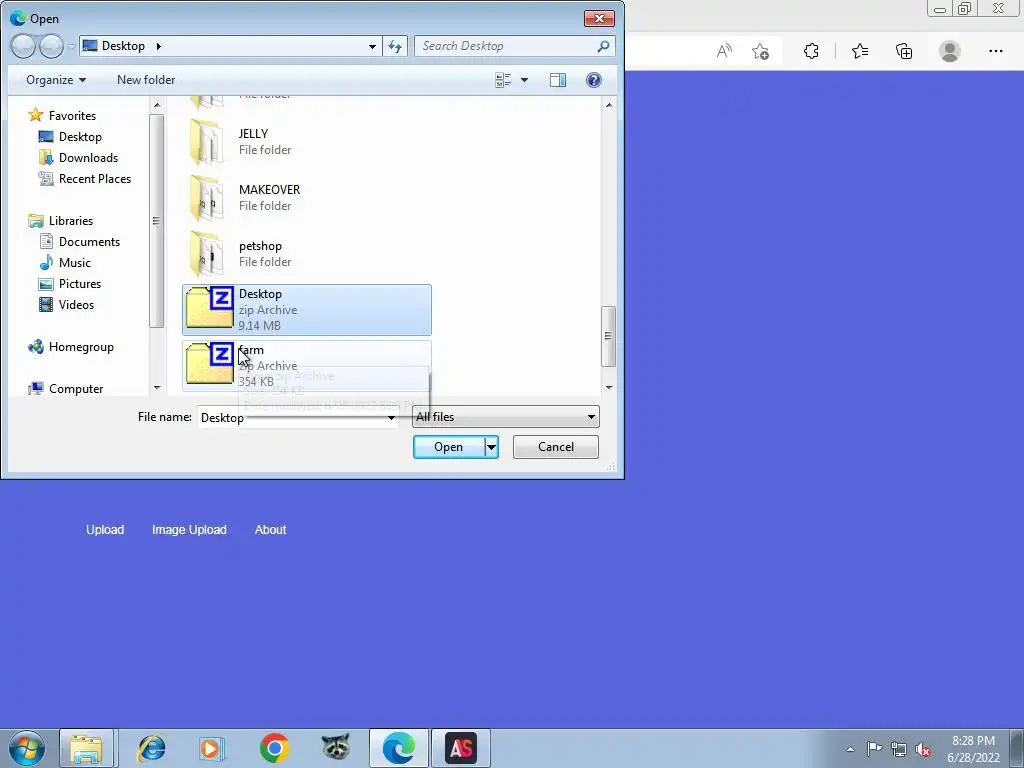Image resolution: width=1024 pixels, height=768 pixels.
Task: Open the All files filter dropdown
Action: (x=505, y=417)
